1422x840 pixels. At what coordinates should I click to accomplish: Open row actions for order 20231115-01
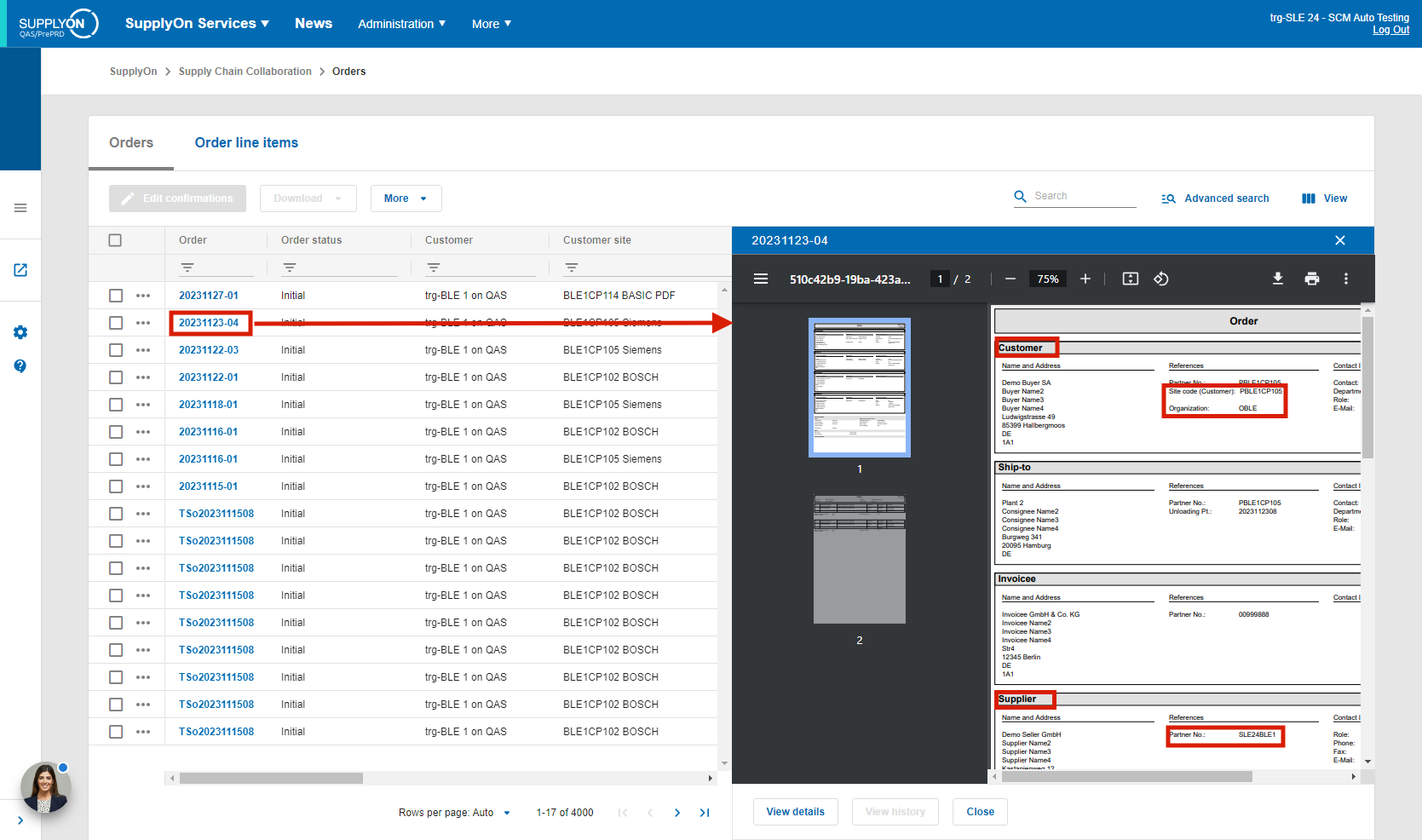(143, 486)
